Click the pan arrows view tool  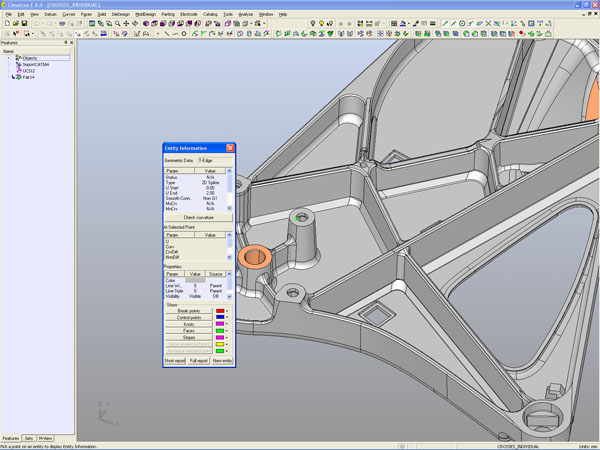(127, 24)
